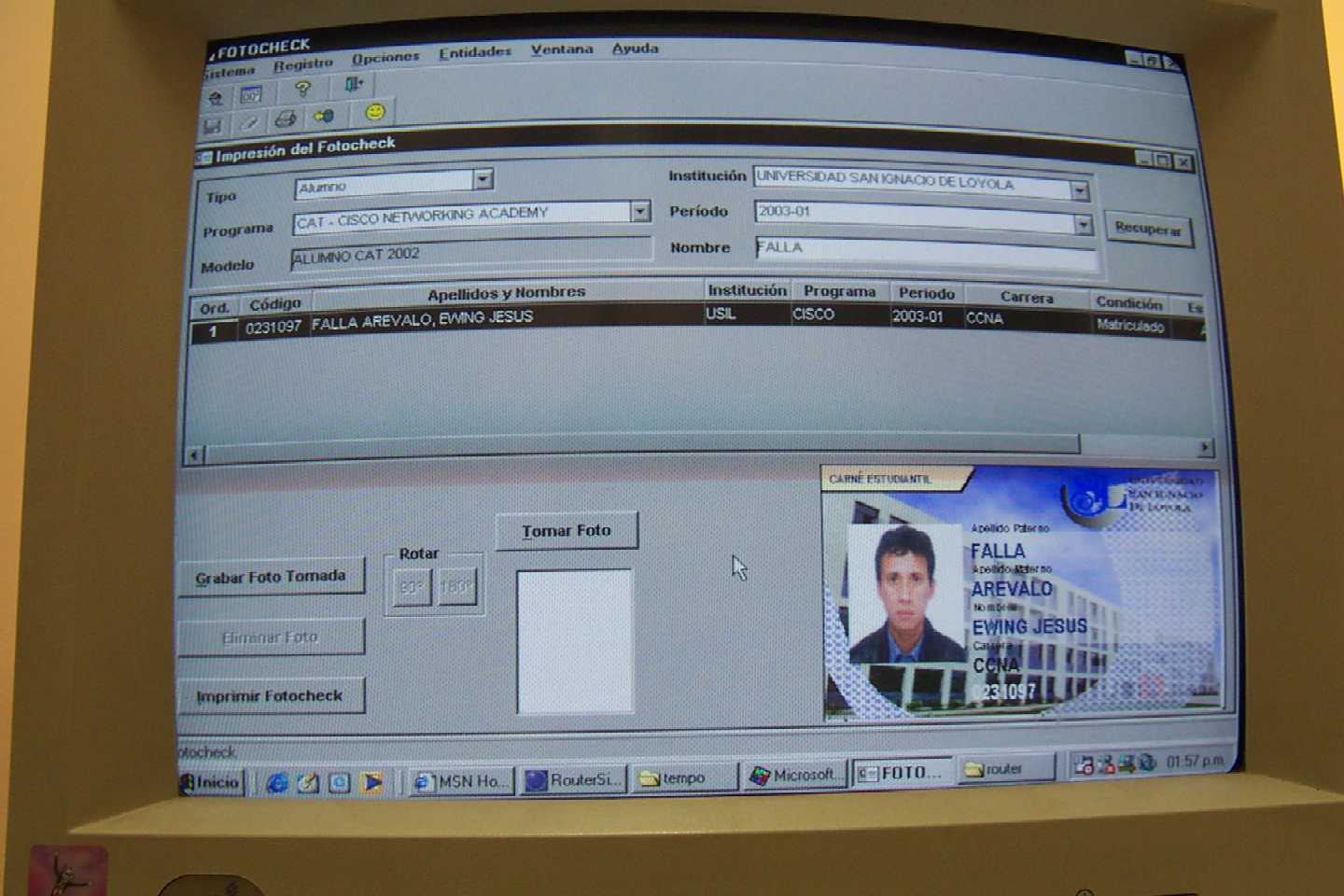The height and width of the screenshot is (896, 1344).
Task: Expand the Período dropdown showing 2003-01
Action: 1083,224
